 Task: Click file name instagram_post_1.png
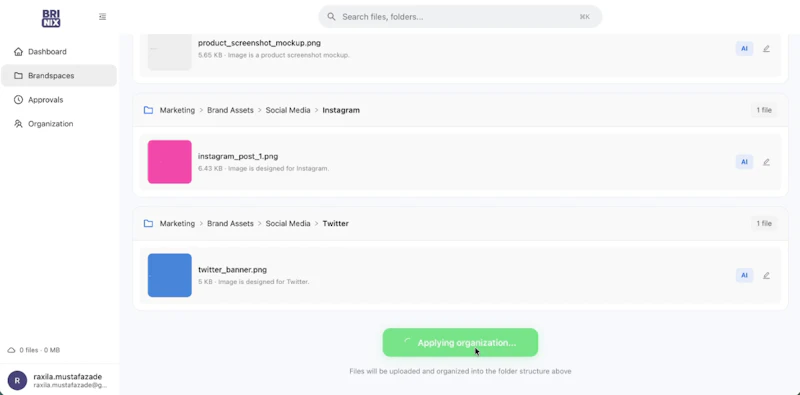pos(238,156)
